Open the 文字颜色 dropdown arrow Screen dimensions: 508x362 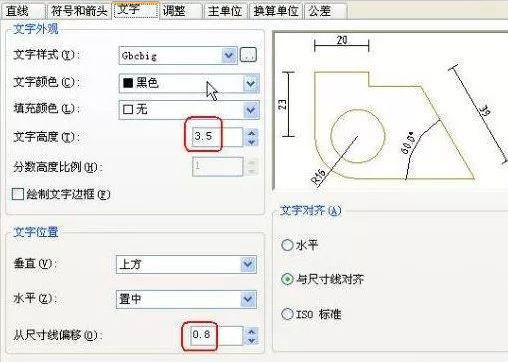(x=251, y=83)
